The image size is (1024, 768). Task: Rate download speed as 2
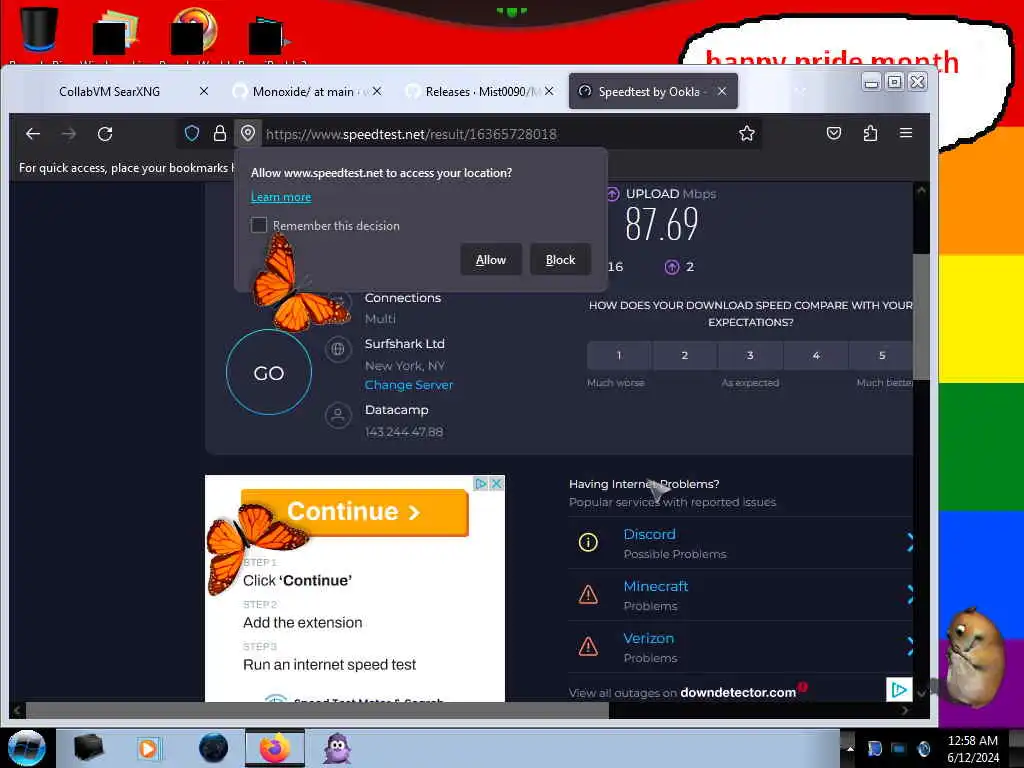click(684, 355)
